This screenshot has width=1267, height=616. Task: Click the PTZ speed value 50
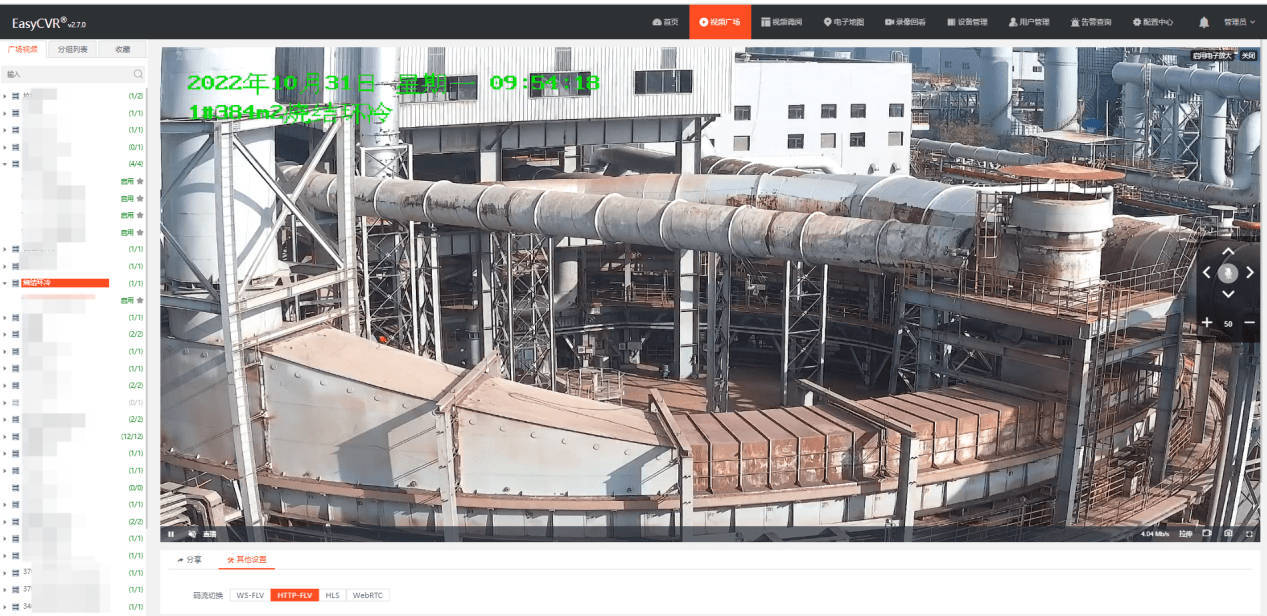1228,323
